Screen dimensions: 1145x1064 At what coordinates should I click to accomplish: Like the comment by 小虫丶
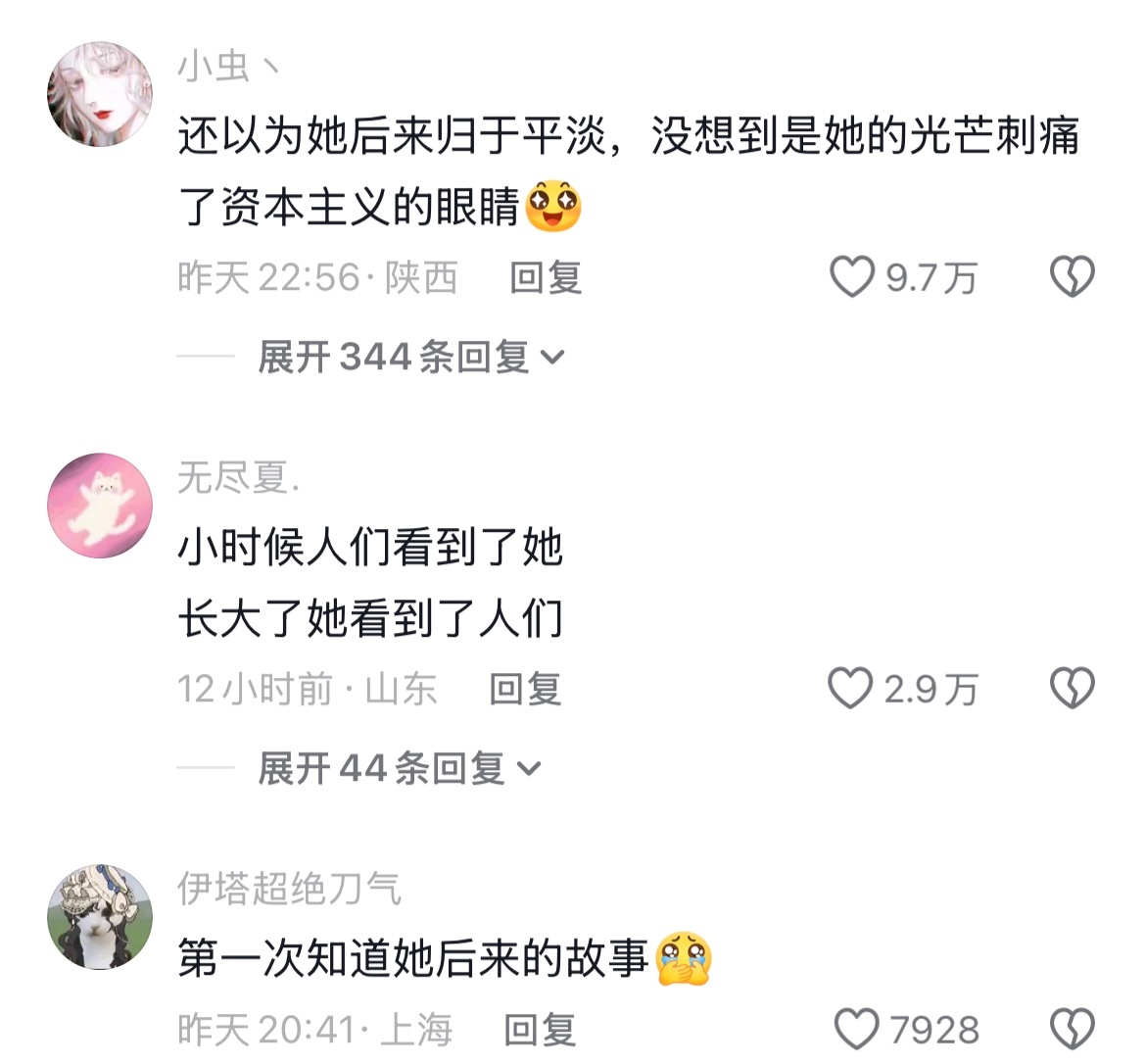coord(851,276)
